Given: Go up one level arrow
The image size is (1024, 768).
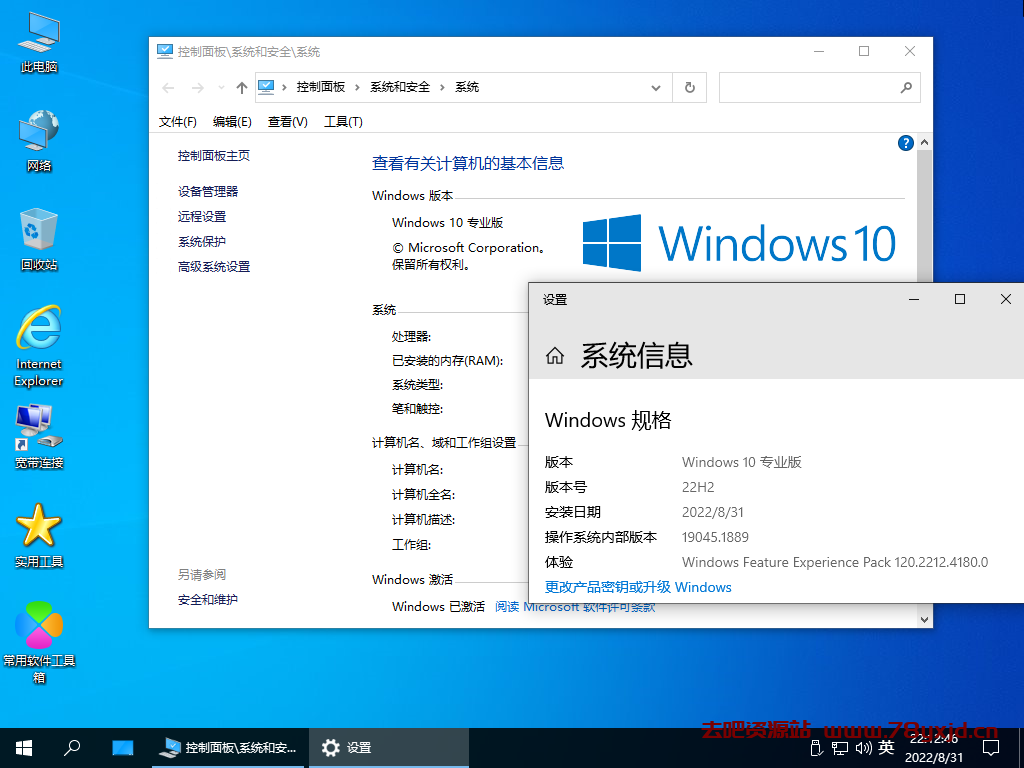Looking at the screenshot, I should [242, 88].
